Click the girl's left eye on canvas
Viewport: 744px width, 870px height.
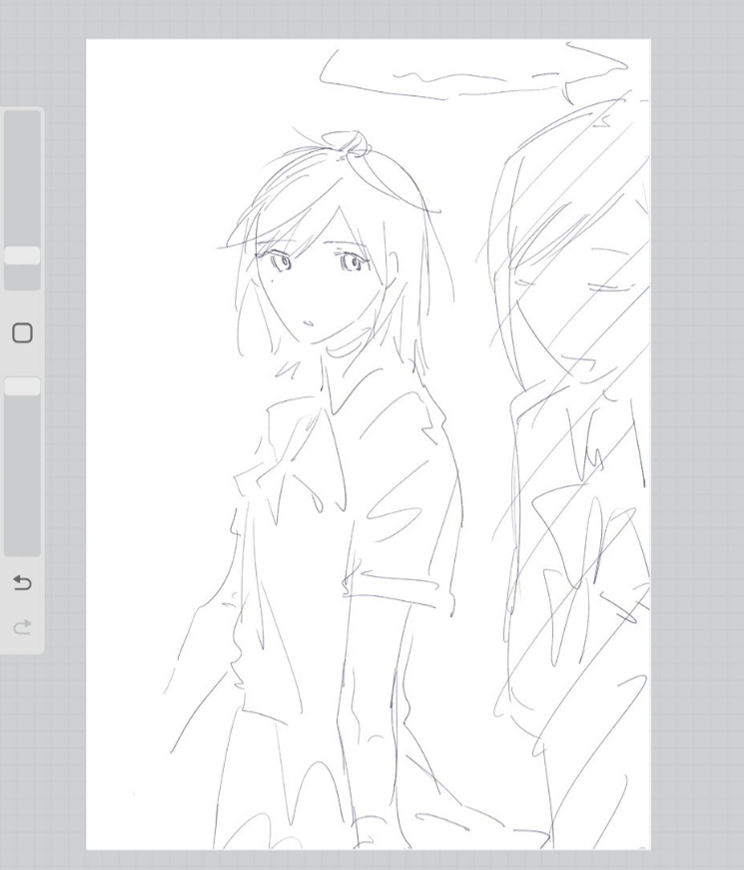click(x=280, y=261)
